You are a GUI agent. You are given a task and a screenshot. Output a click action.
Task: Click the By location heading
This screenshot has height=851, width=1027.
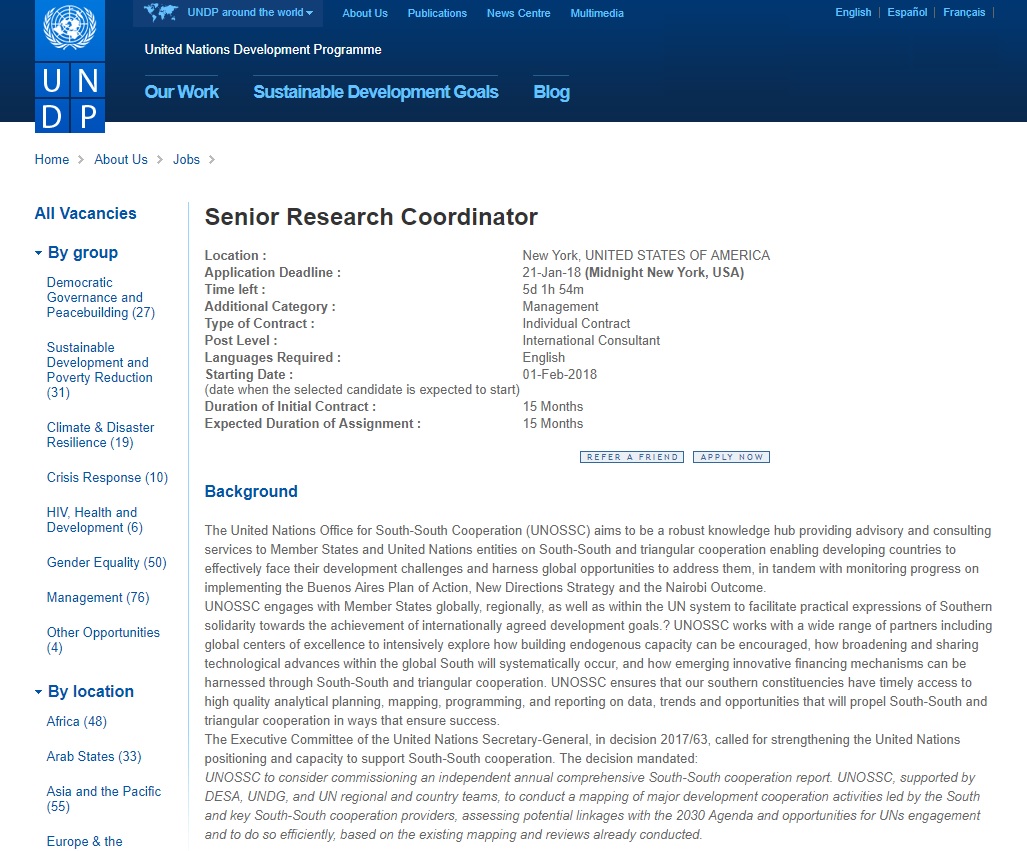click(90, 692)
